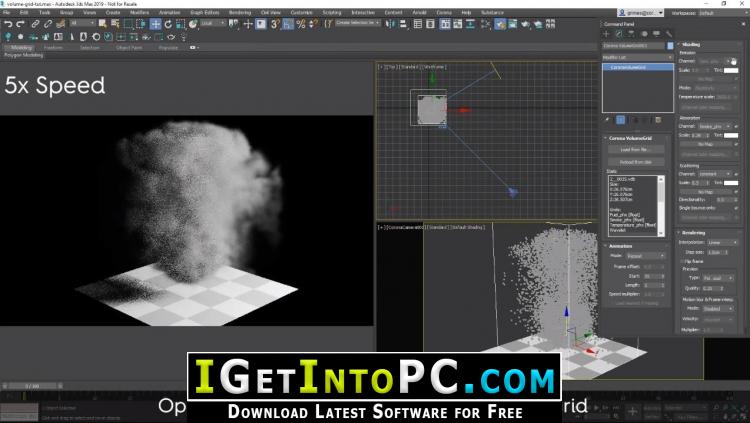This screenshot has width=750, height=423.
Task: Click the Undo arrow icon
Action: pos(7,23)
